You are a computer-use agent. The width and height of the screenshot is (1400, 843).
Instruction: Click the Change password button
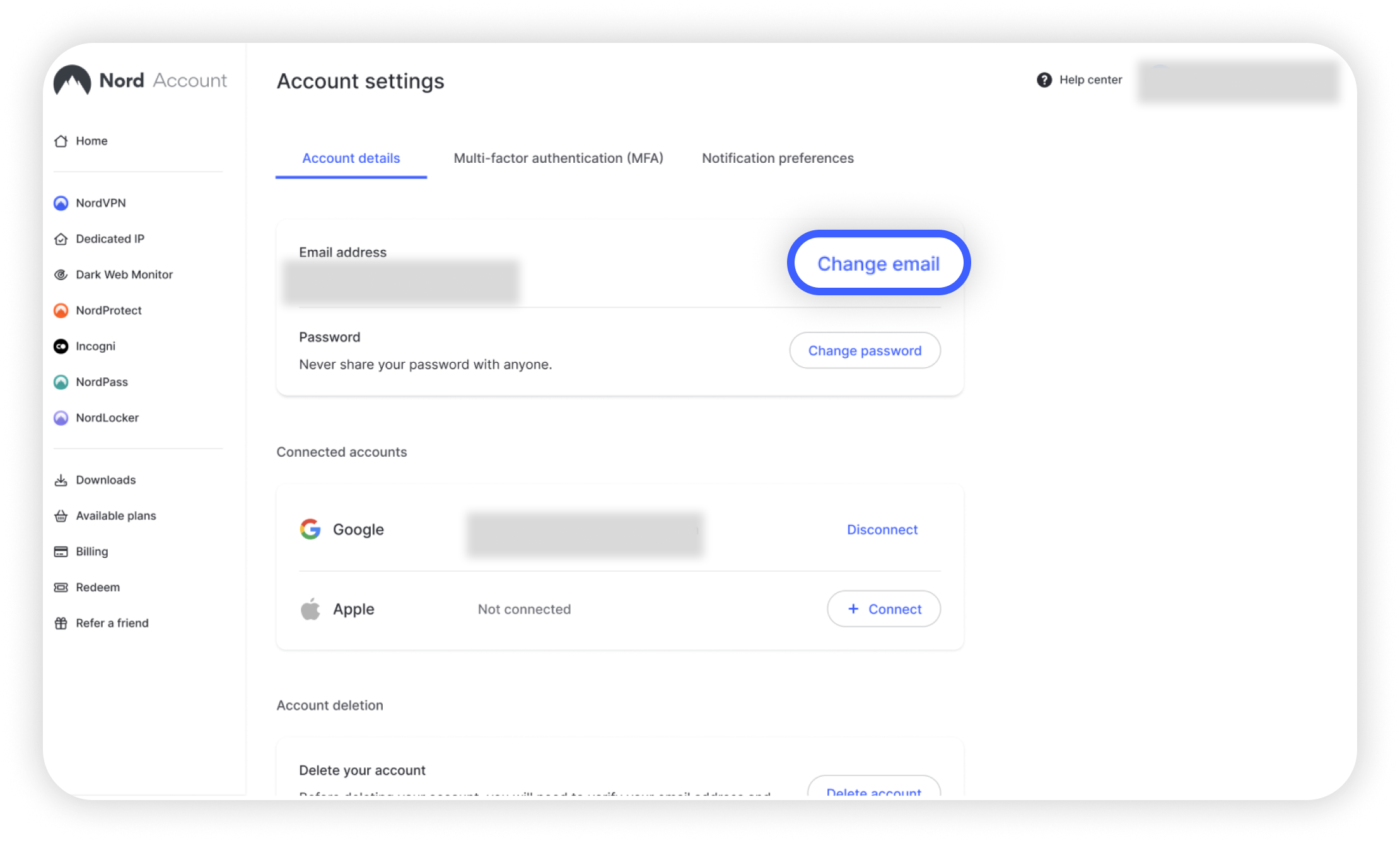click(x=865, y=351)
